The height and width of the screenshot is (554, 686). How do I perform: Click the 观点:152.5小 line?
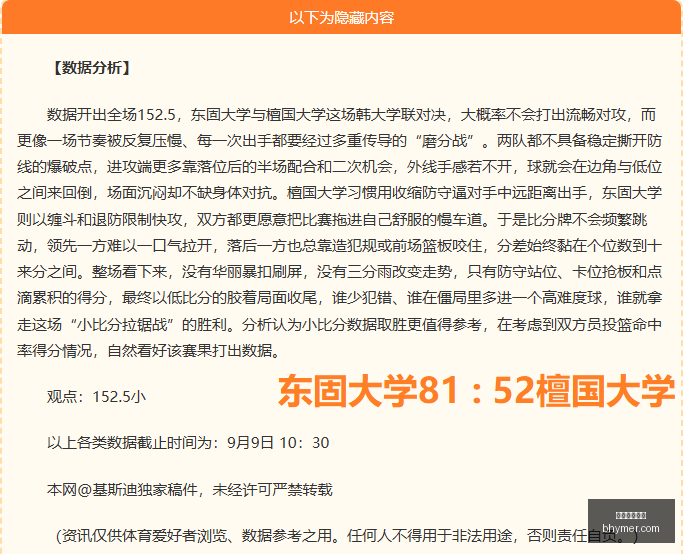(x=96, y=396)
